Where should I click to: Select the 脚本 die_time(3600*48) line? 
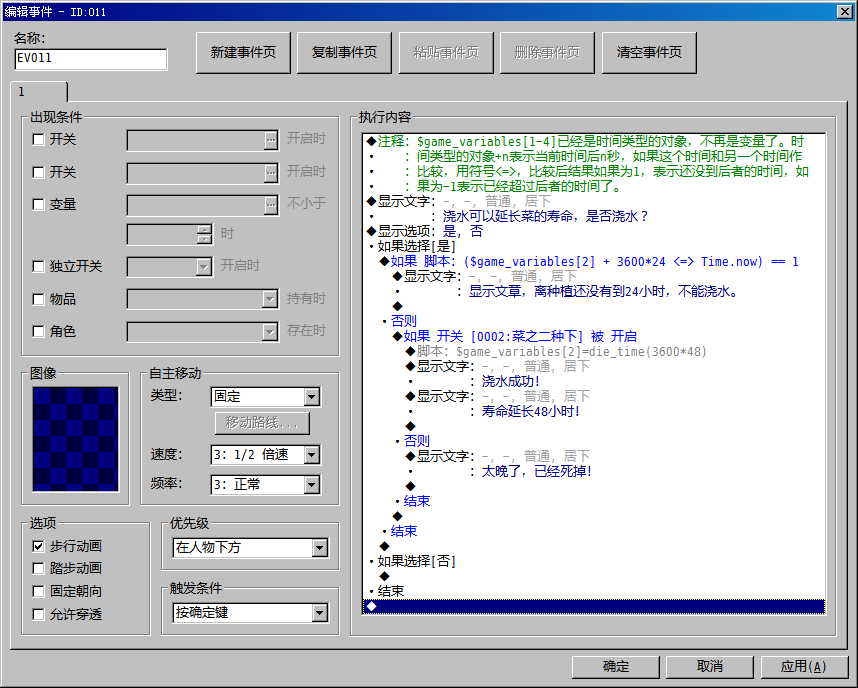(594, 351)
